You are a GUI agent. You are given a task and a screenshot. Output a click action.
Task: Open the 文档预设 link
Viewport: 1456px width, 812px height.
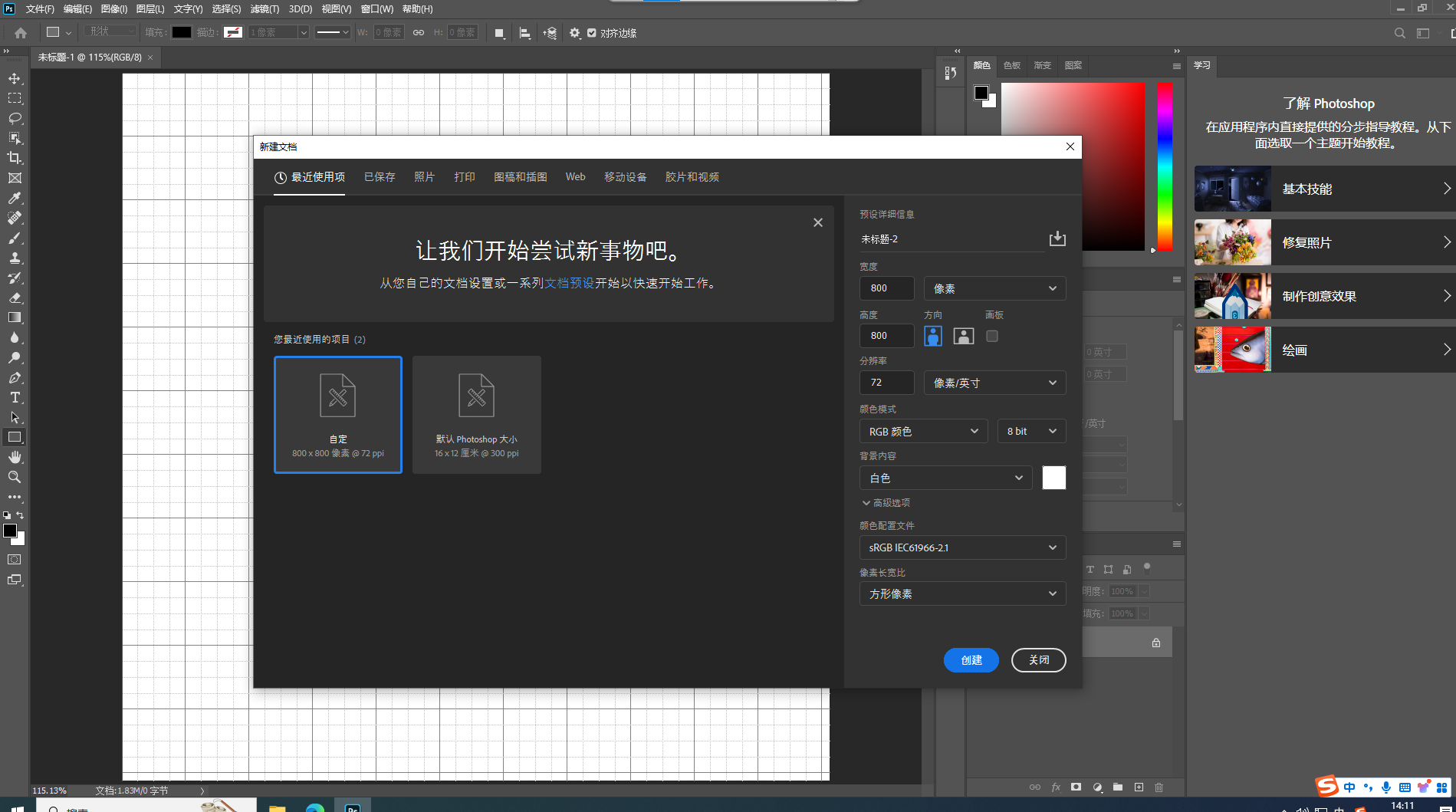(570, 283)
